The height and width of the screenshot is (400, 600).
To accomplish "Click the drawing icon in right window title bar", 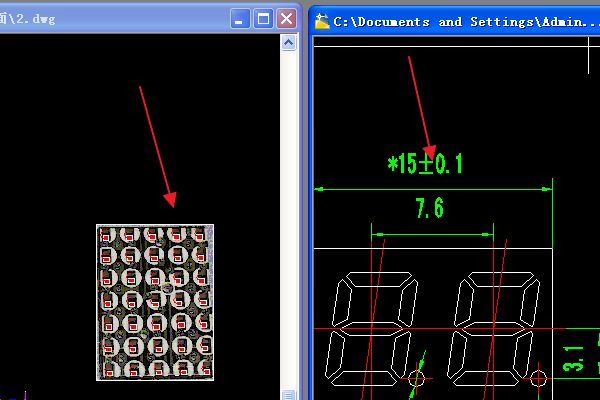I will click(322, 21).
